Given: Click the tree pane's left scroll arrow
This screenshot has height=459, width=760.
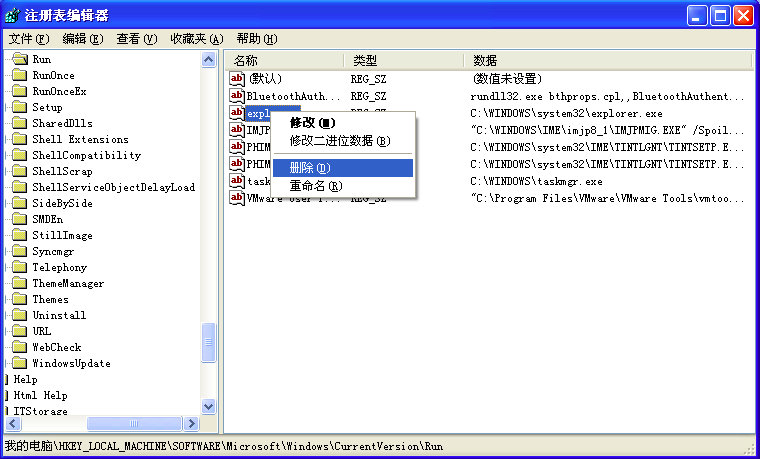Looking at the screenshot, I should pyautogui.click(x=12, y=423).
